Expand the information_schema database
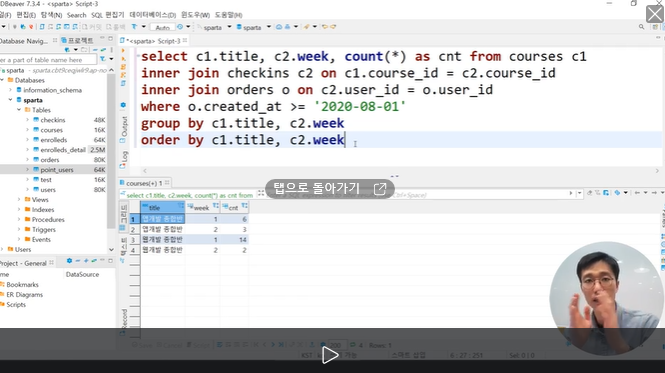 (x=11, y=90)
